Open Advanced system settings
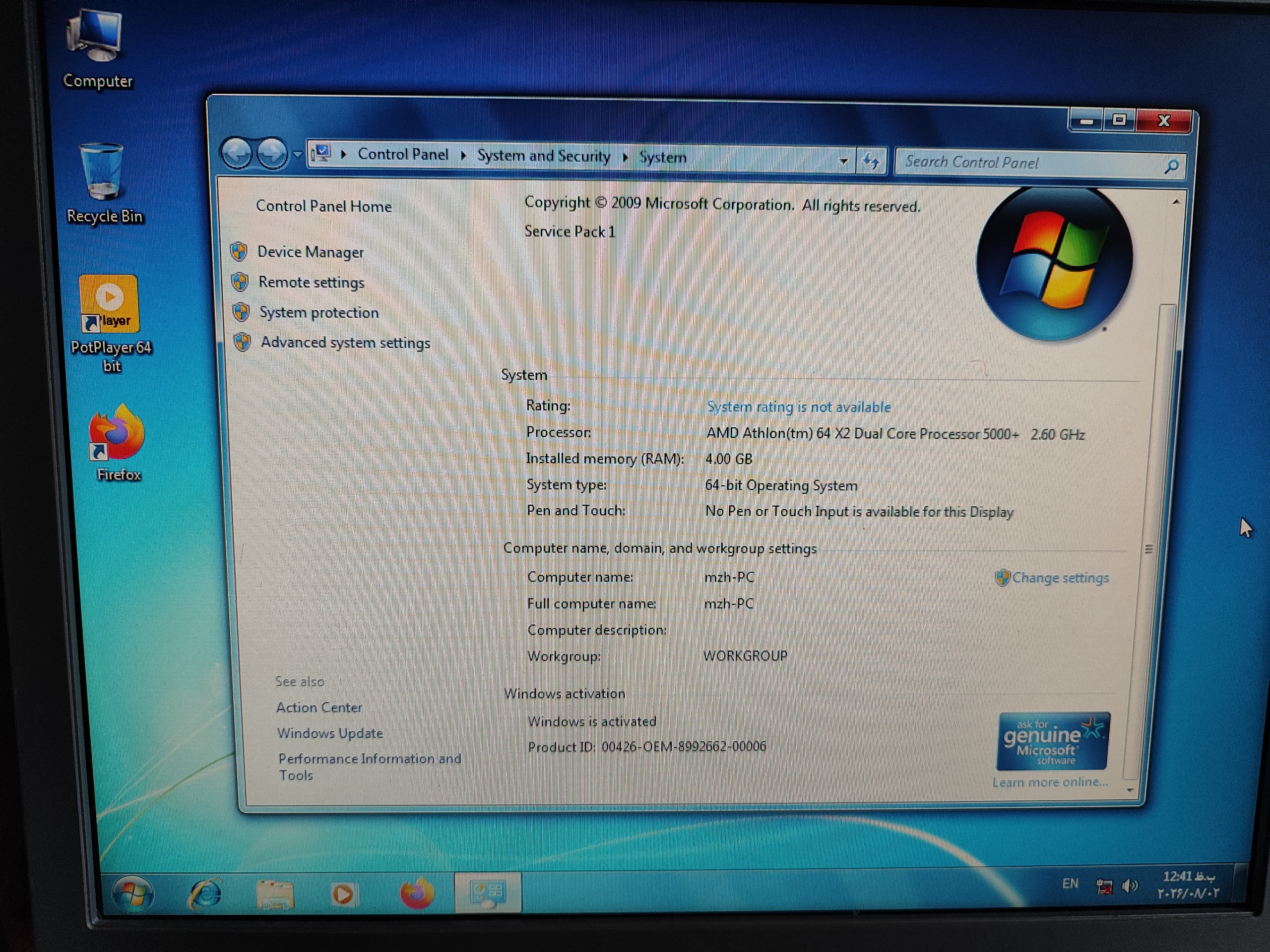The height and width of the screenshot is (952, 1270). coord(345,343)
